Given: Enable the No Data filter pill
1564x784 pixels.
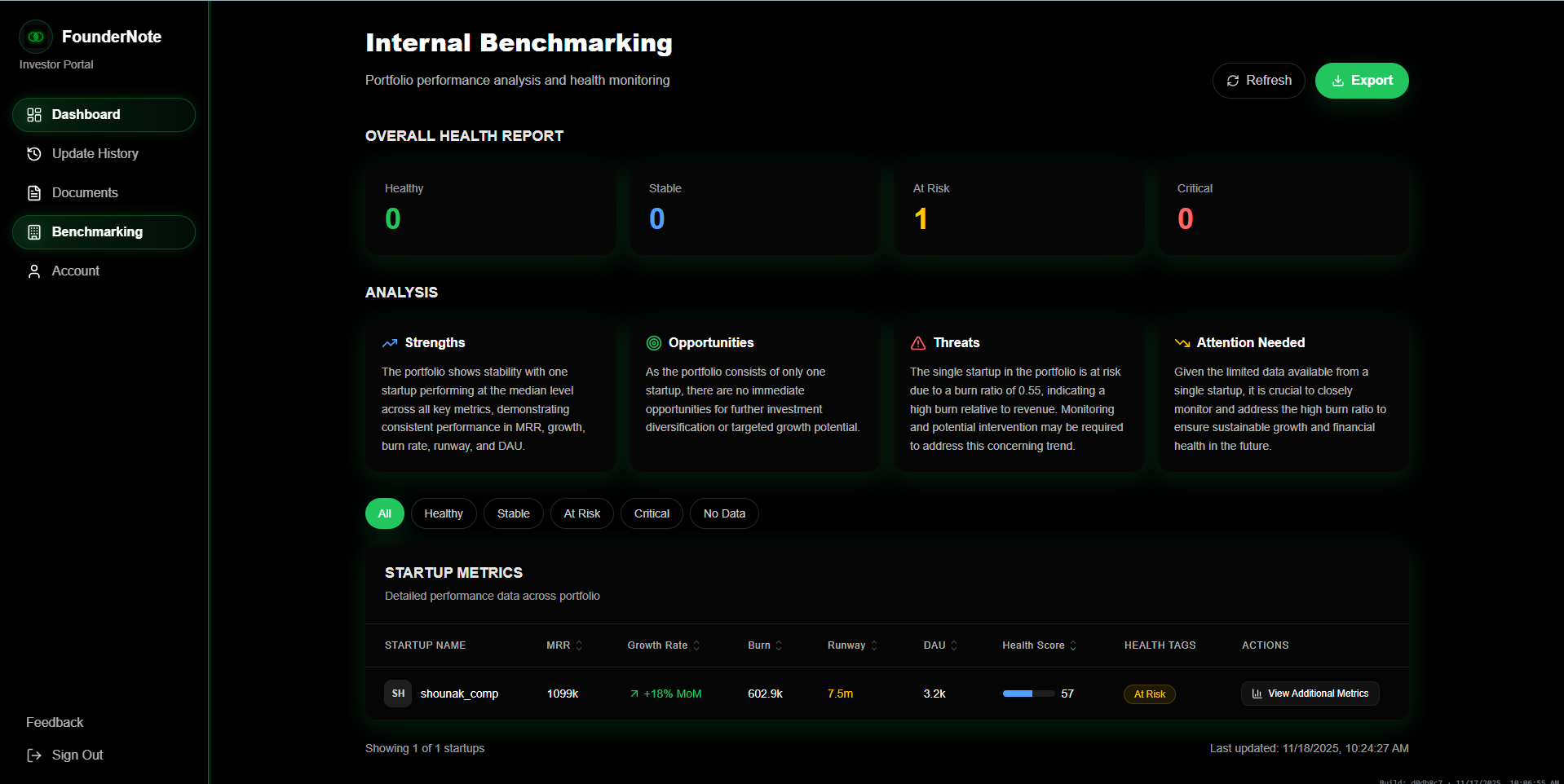Looking at the screenshot, I should (724, 513).
